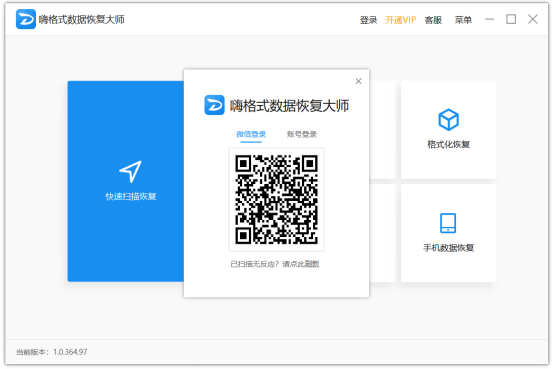This screenshot has width=554, height=369.
Task: Maximize the main window
Action: (x=511, y=19)
